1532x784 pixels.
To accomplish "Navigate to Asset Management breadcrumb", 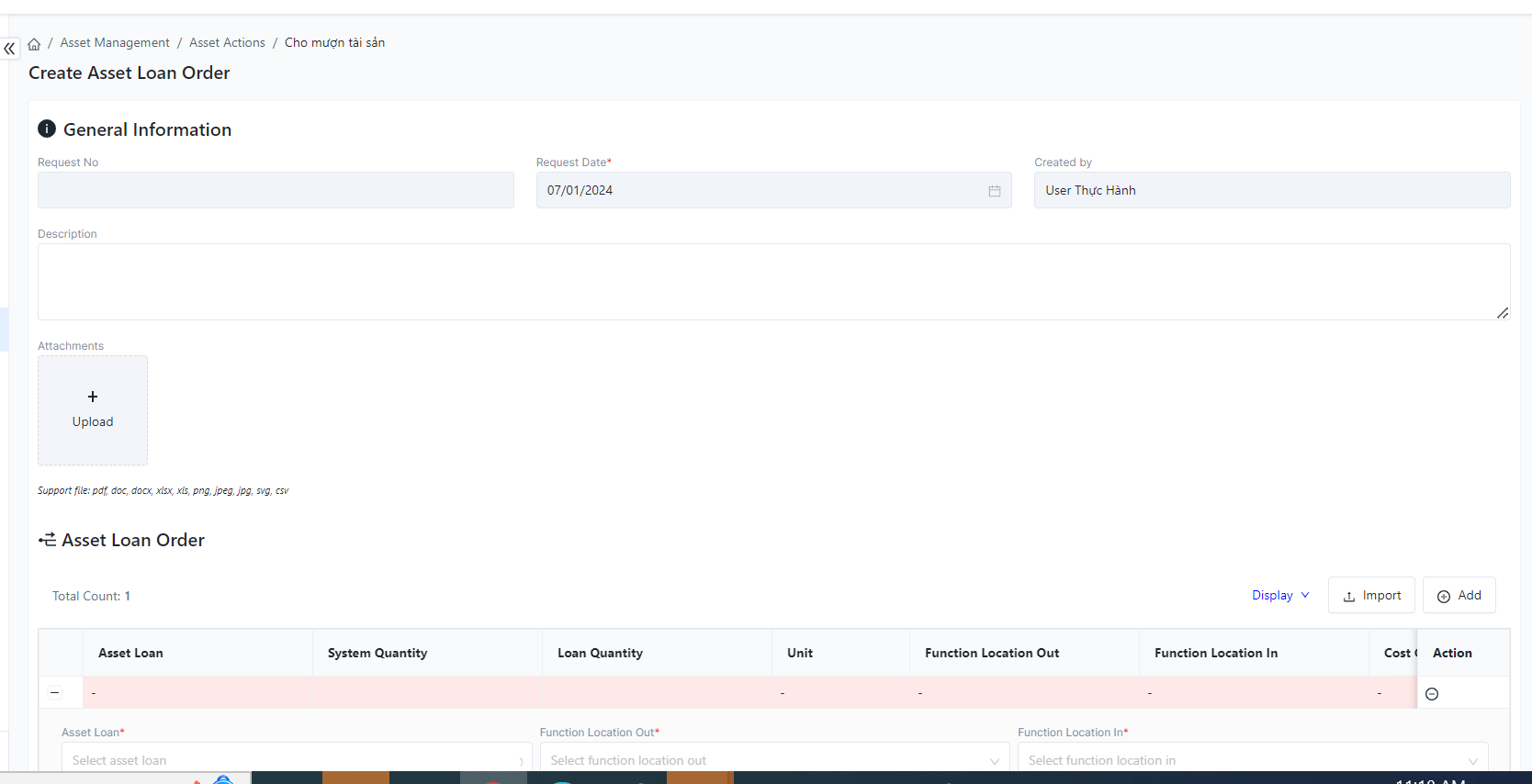I will click(x=115, y=43).
